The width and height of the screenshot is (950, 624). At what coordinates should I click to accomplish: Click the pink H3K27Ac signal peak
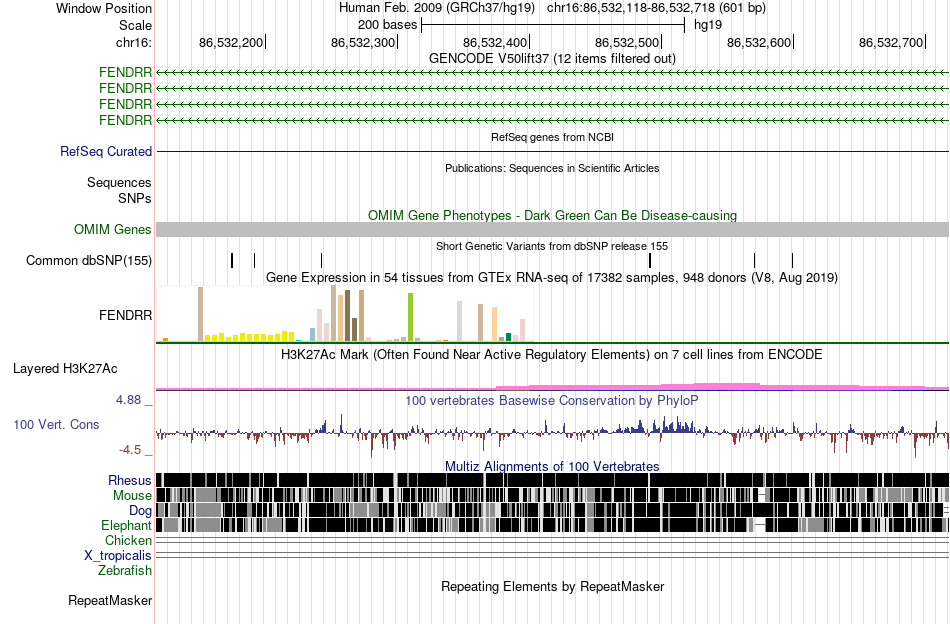(x=726, y=385)
